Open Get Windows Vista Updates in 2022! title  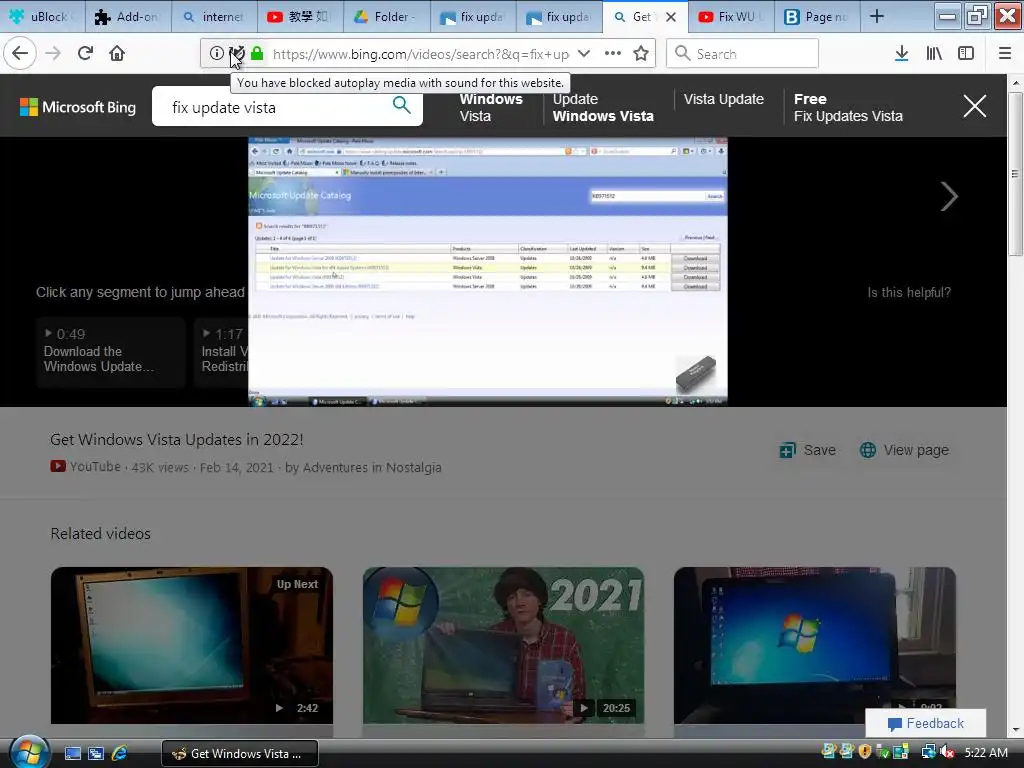(176, 440)
